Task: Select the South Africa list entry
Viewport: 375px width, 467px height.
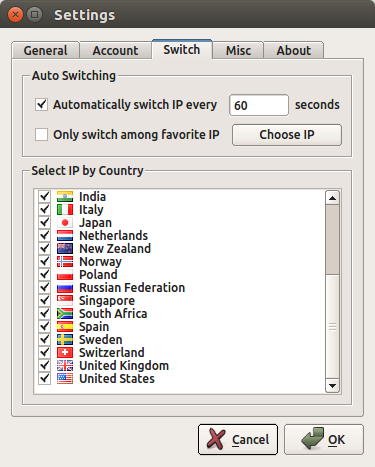Action: 113,314
